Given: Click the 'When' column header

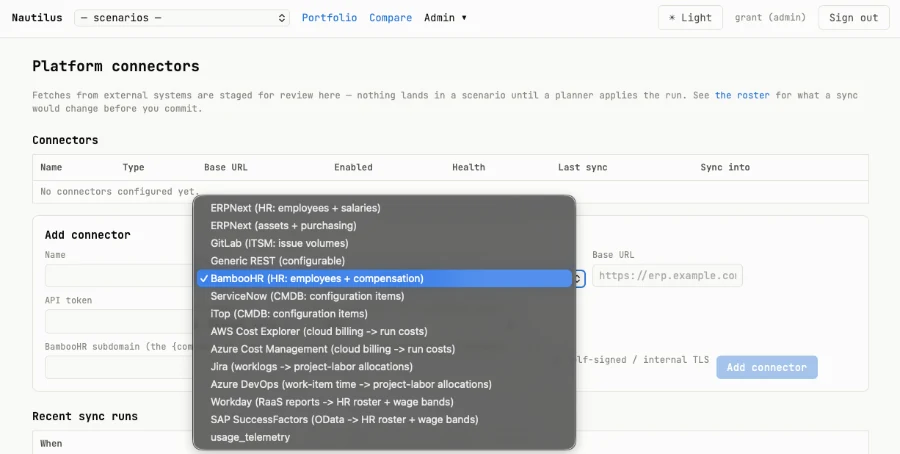Looking at the screenshot, I should click(51, 444).
